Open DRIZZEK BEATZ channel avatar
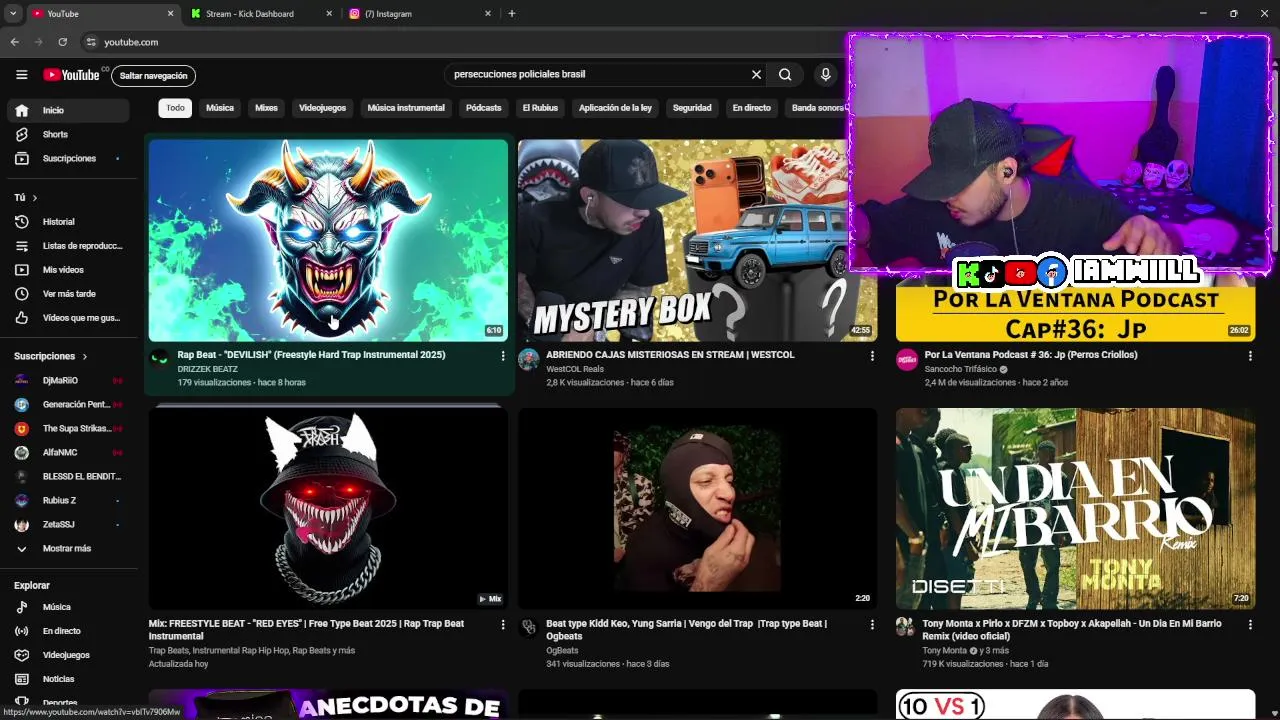Viewport: 1280px width, 720px height. tap(159, 359)
